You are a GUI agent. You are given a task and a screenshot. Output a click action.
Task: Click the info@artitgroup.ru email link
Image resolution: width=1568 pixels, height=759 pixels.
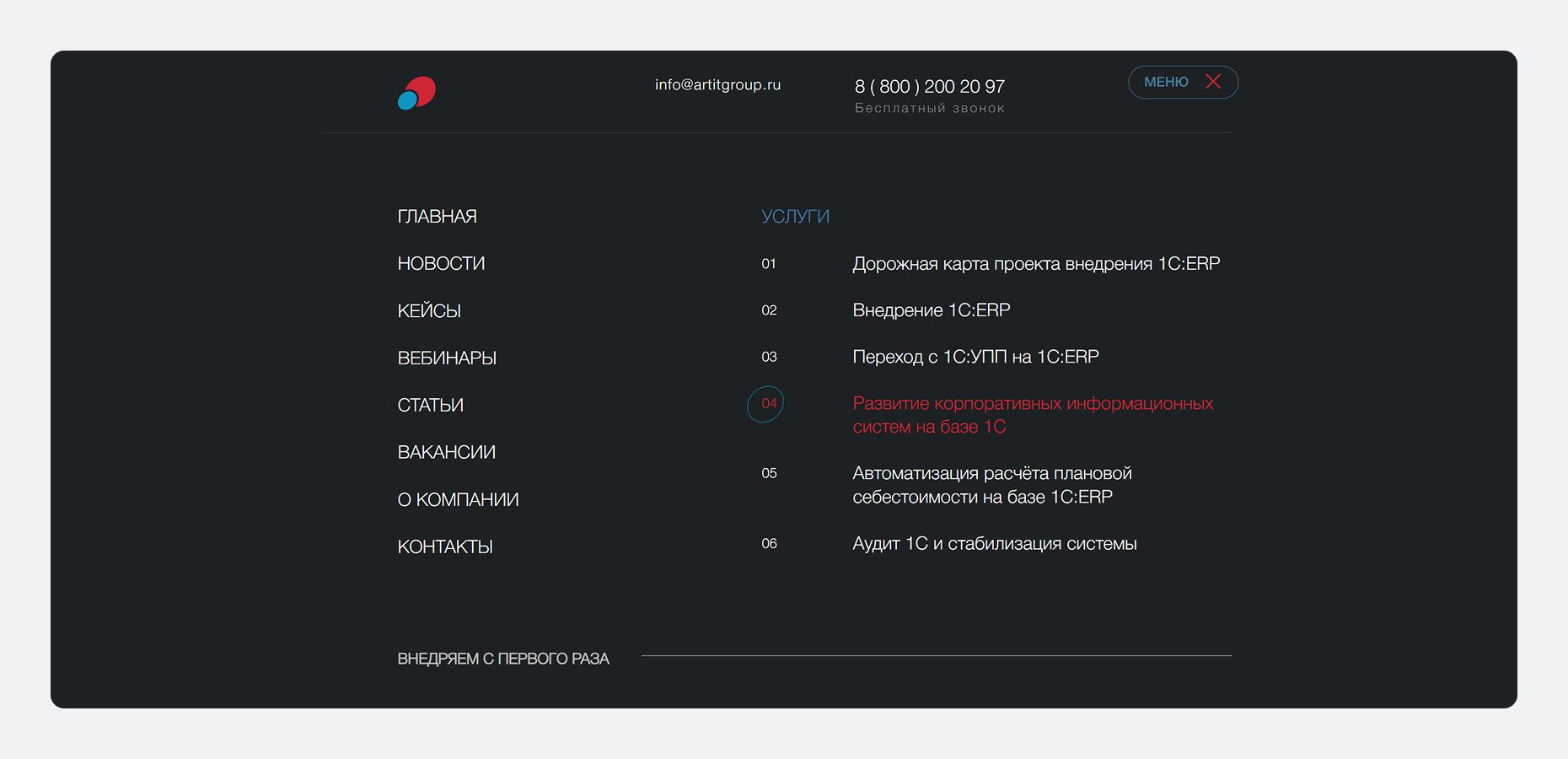pyautogui.click(x=717, y=85)
